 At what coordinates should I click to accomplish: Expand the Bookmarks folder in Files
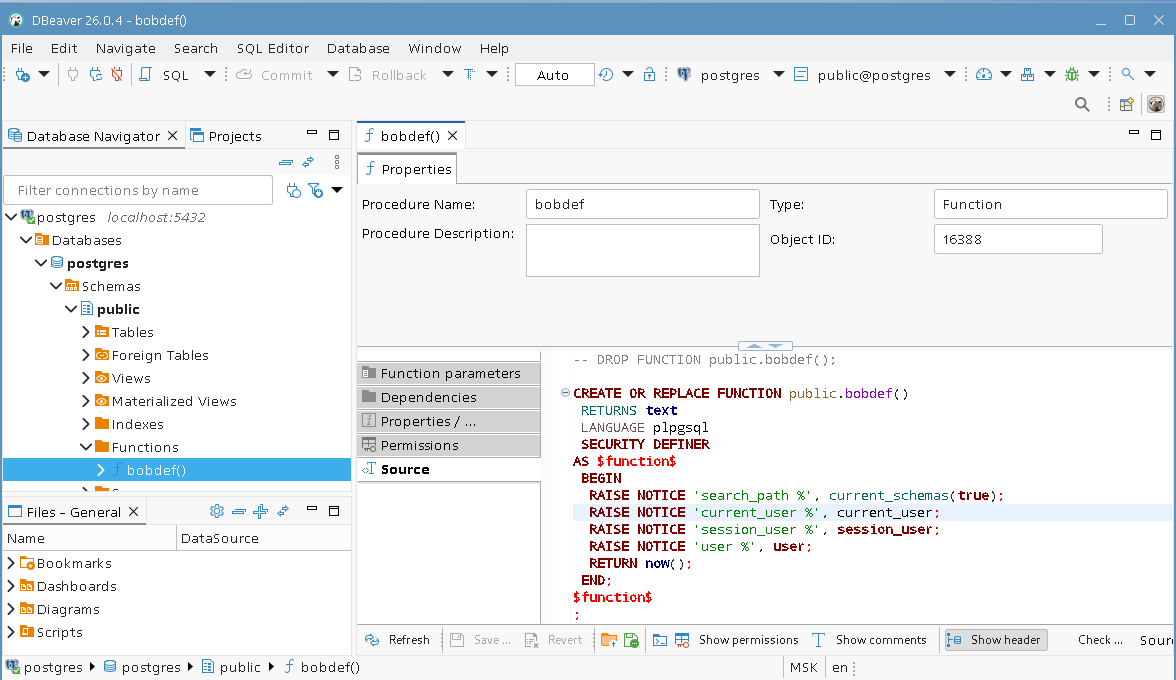pos(10,563)
